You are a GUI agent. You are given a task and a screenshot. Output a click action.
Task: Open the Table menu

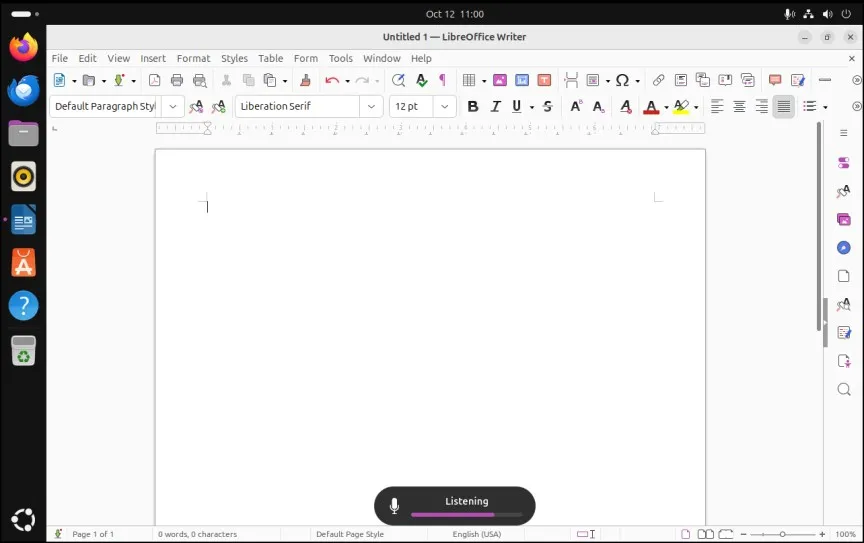[x=271, y=58]
